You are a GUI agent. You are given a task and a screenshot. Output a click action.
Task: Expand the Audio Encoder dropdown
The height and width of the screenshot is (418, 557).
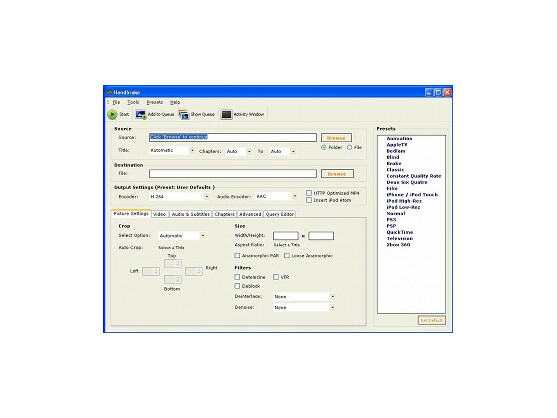(x=276, y=196)
